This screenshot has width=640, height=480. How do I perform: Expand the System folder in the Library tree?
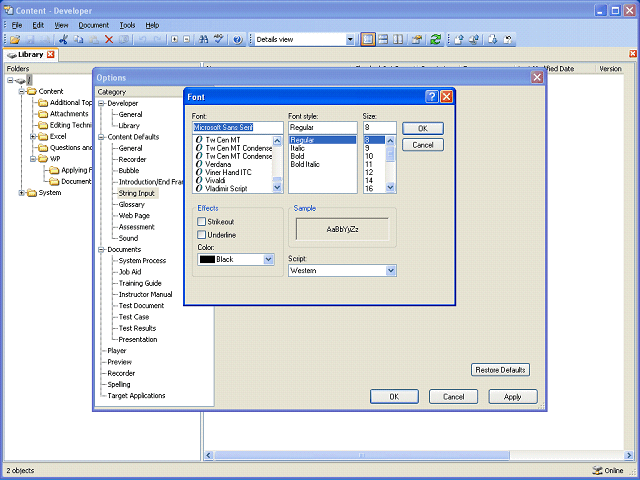coord(22,193)
